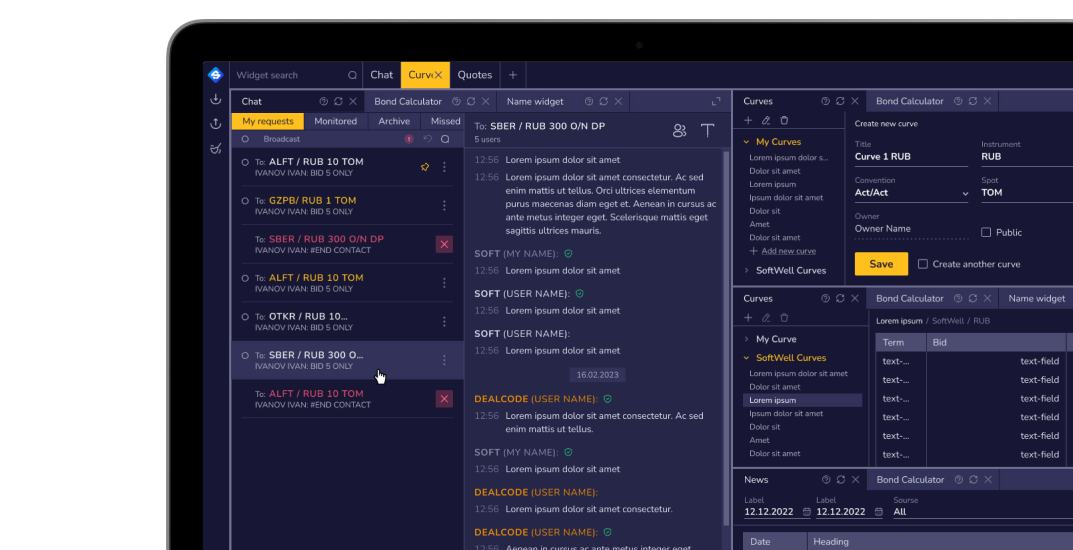This screenshot has height=550, width=1073.
Task: Click the download icon in left sidebar
Action: point(215,99)
